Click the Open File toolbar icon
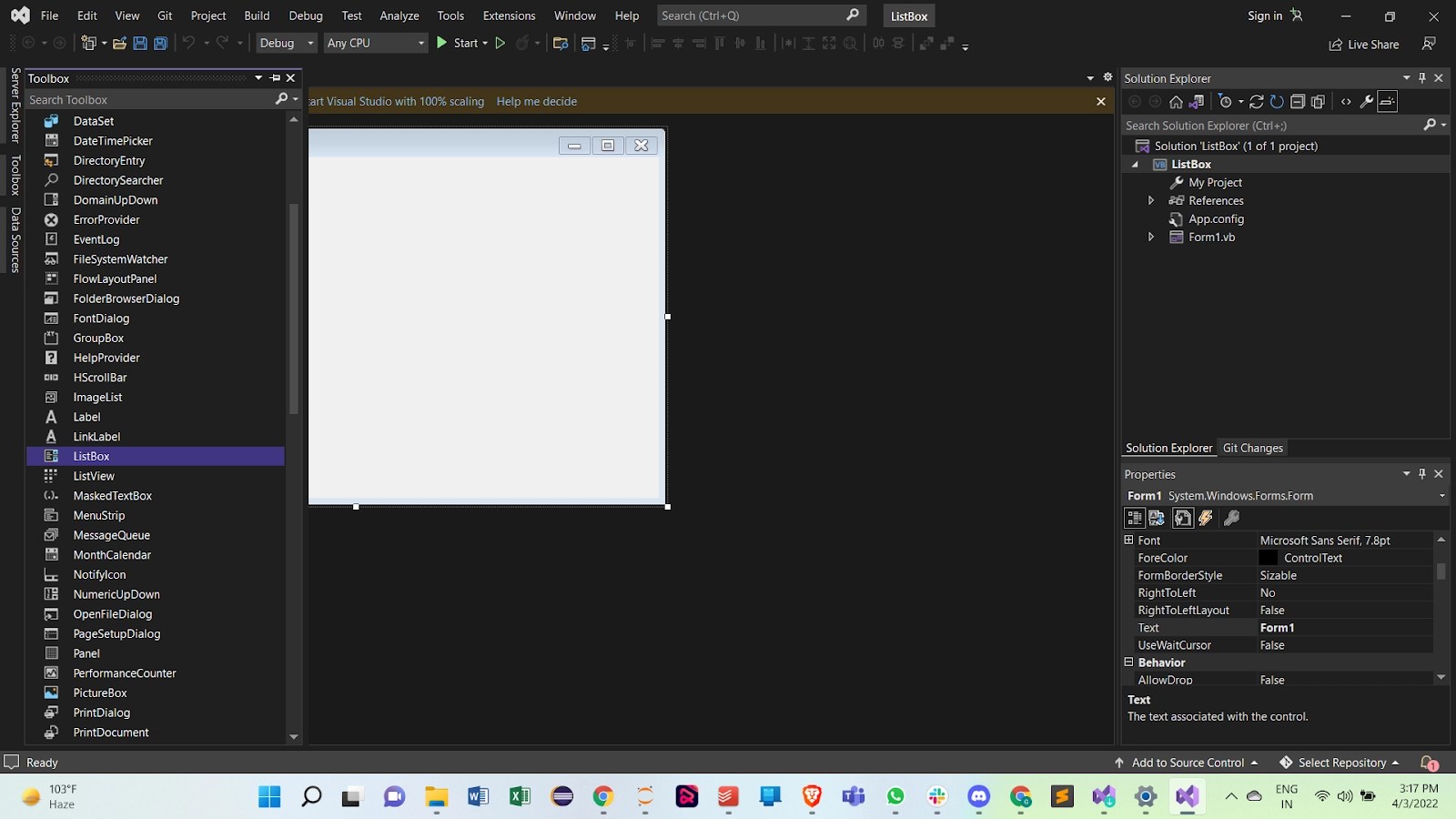 (119, 43)
